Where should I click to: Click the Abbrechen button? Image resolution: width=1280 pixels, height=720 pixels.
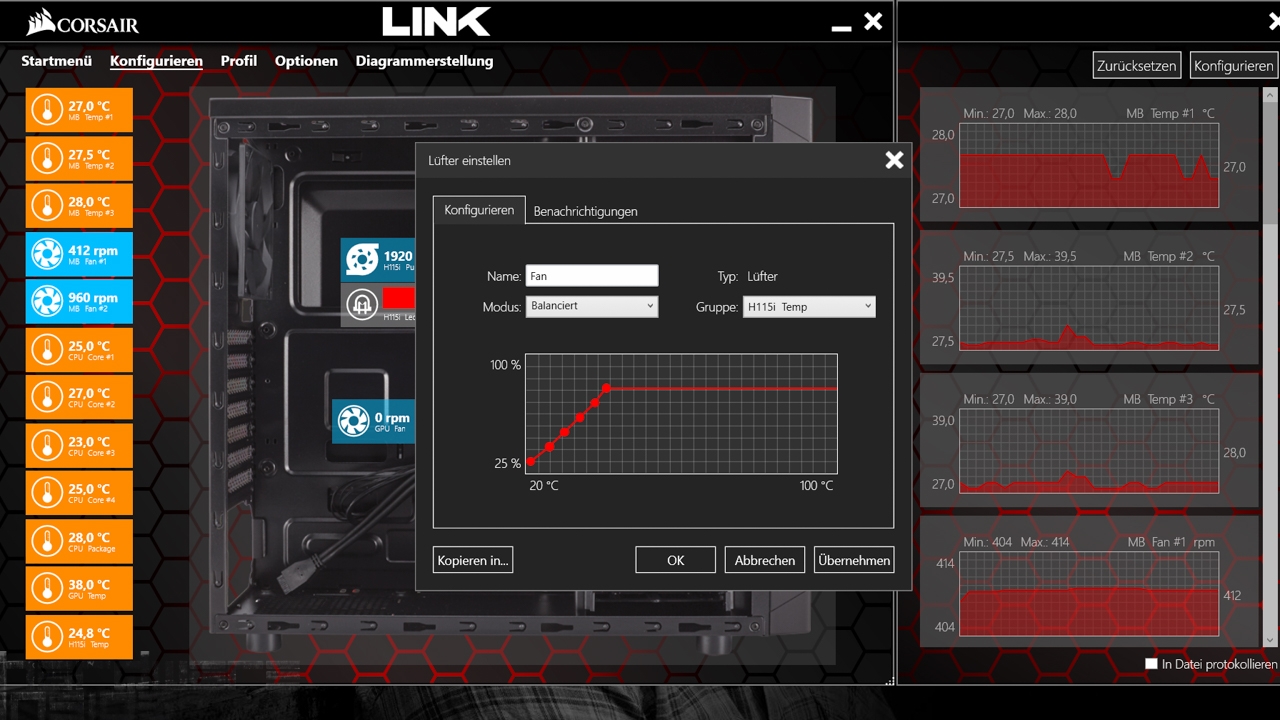765,560
